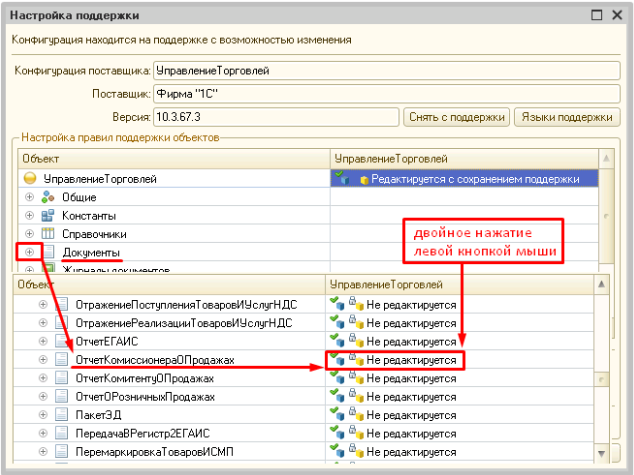Expand ОтражениеРеализацииТоваровИУслугНДС node
Viewport: 634px width, 475px height.
click(43, 323)
